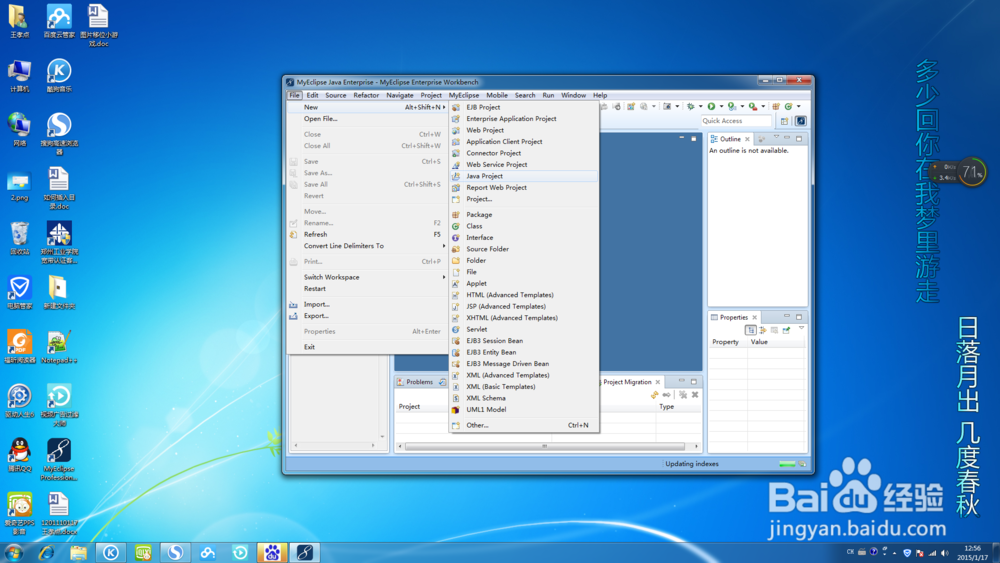Click the green Run button icon
Screen dimensions: 1000x563
[x=711, y=106]
